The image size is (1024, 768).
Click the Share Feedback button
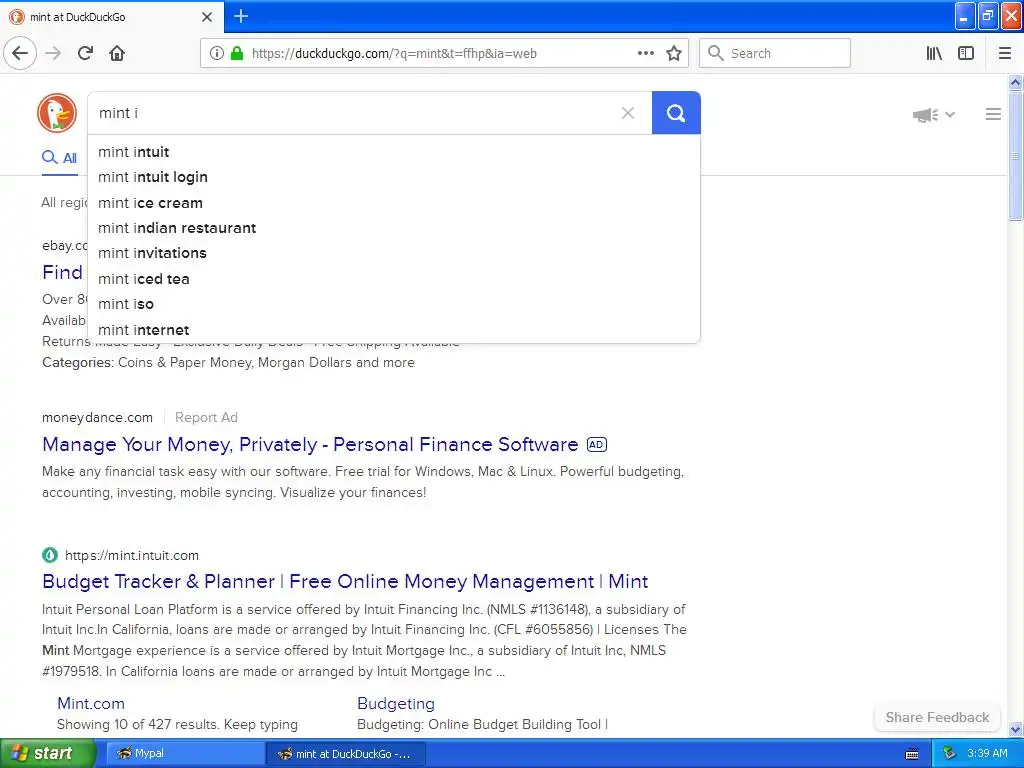(x=937, y=717)
